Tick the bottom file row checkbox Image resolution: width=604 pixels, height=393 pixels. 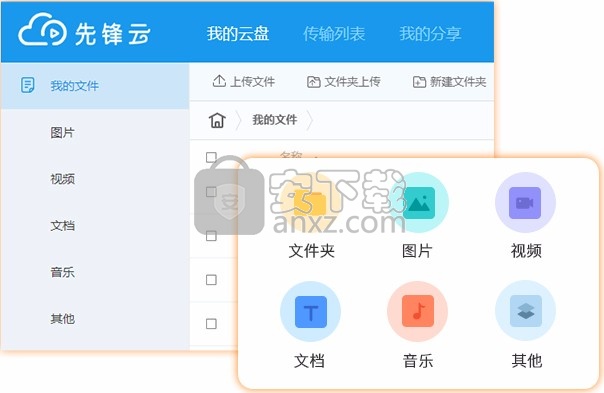point(211,324)
